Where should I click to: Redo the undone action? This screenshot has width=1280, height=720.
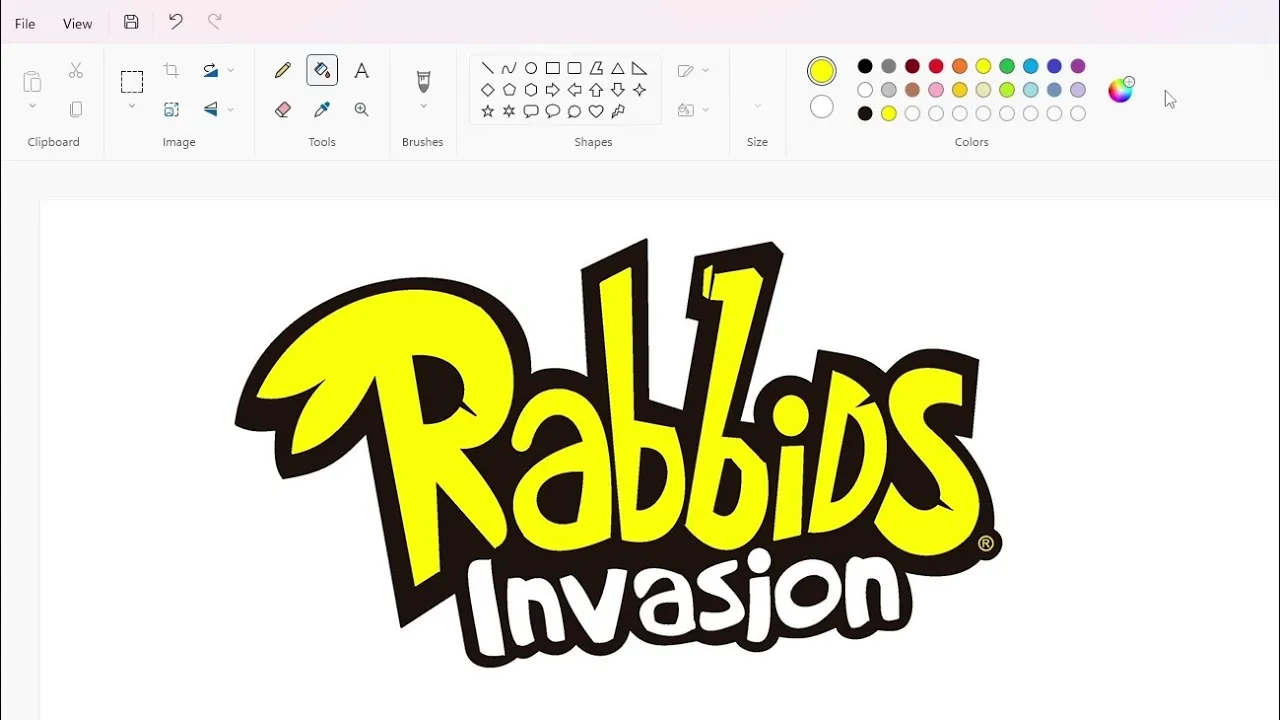point(214,22)
